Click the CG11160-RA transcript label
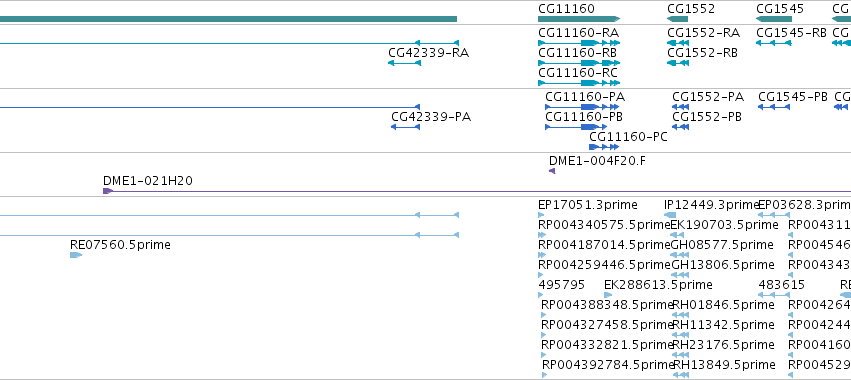 [x=579, y=33]
